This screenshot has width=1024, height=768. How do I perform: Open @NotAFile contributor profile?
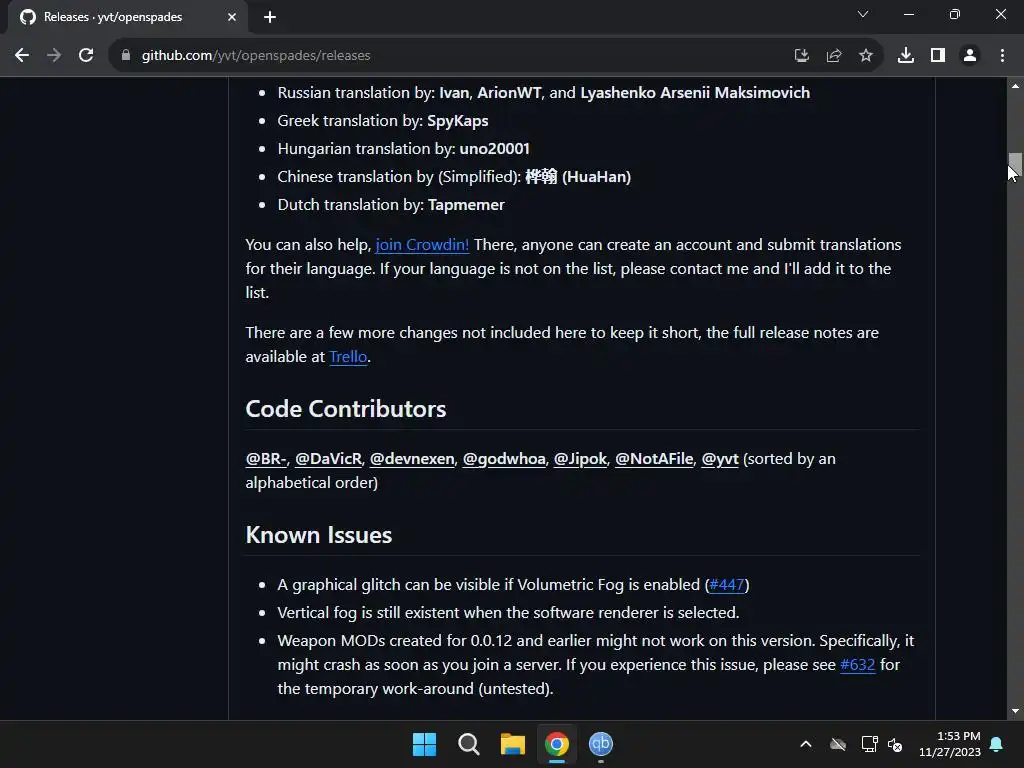654,459
